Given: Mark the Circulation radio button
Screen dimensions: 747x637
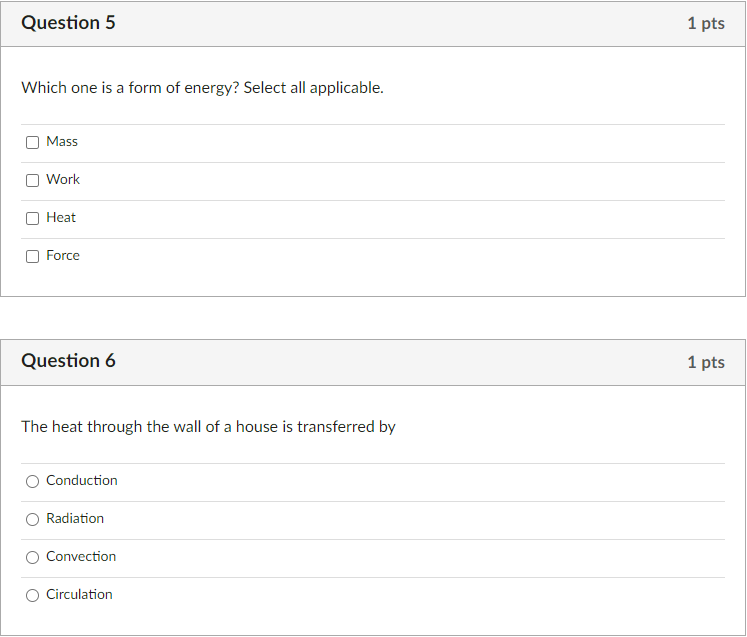Looking at the screenshot, I should point(32,596).
